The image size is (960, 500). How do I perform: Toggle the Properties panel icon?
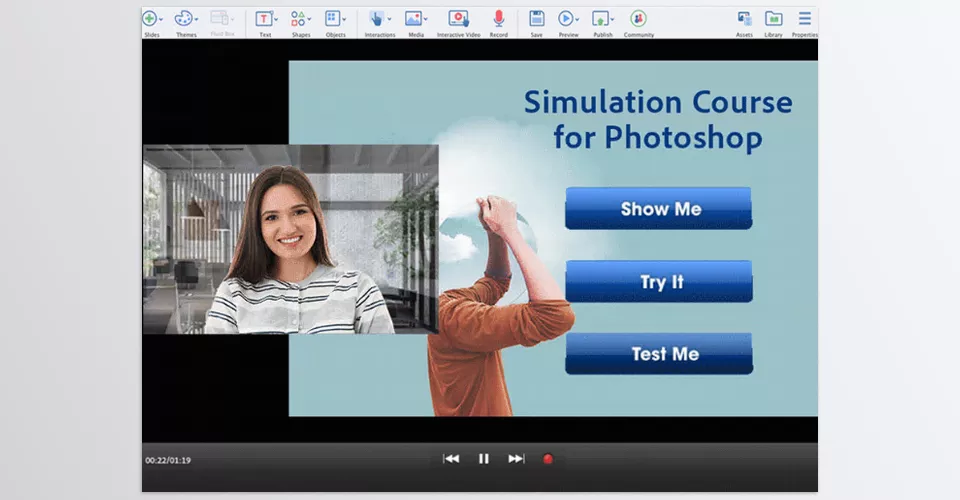[804, 18]
